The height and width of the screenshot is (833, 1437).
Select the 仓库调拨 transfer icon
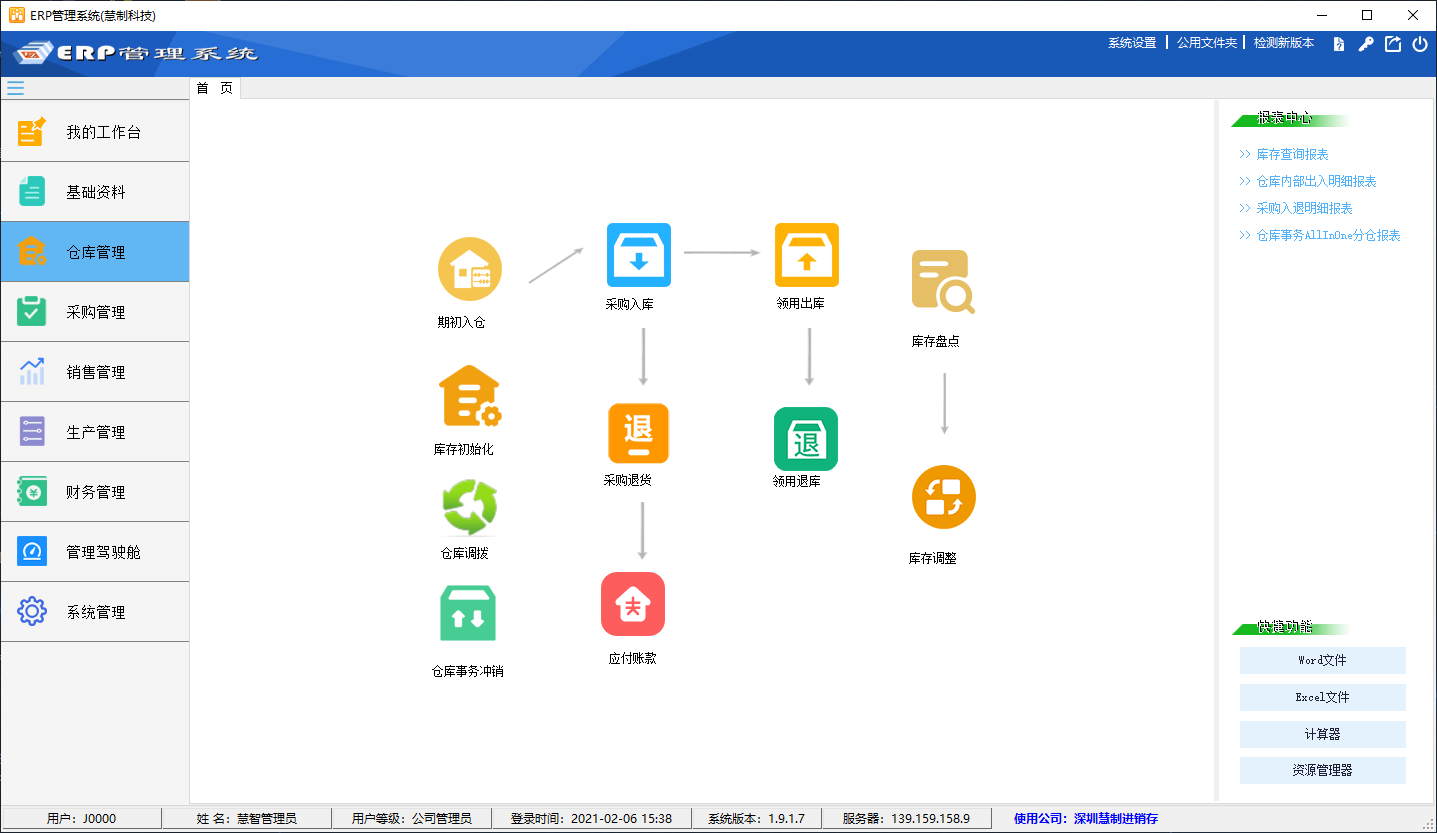[x=469, y=508]
